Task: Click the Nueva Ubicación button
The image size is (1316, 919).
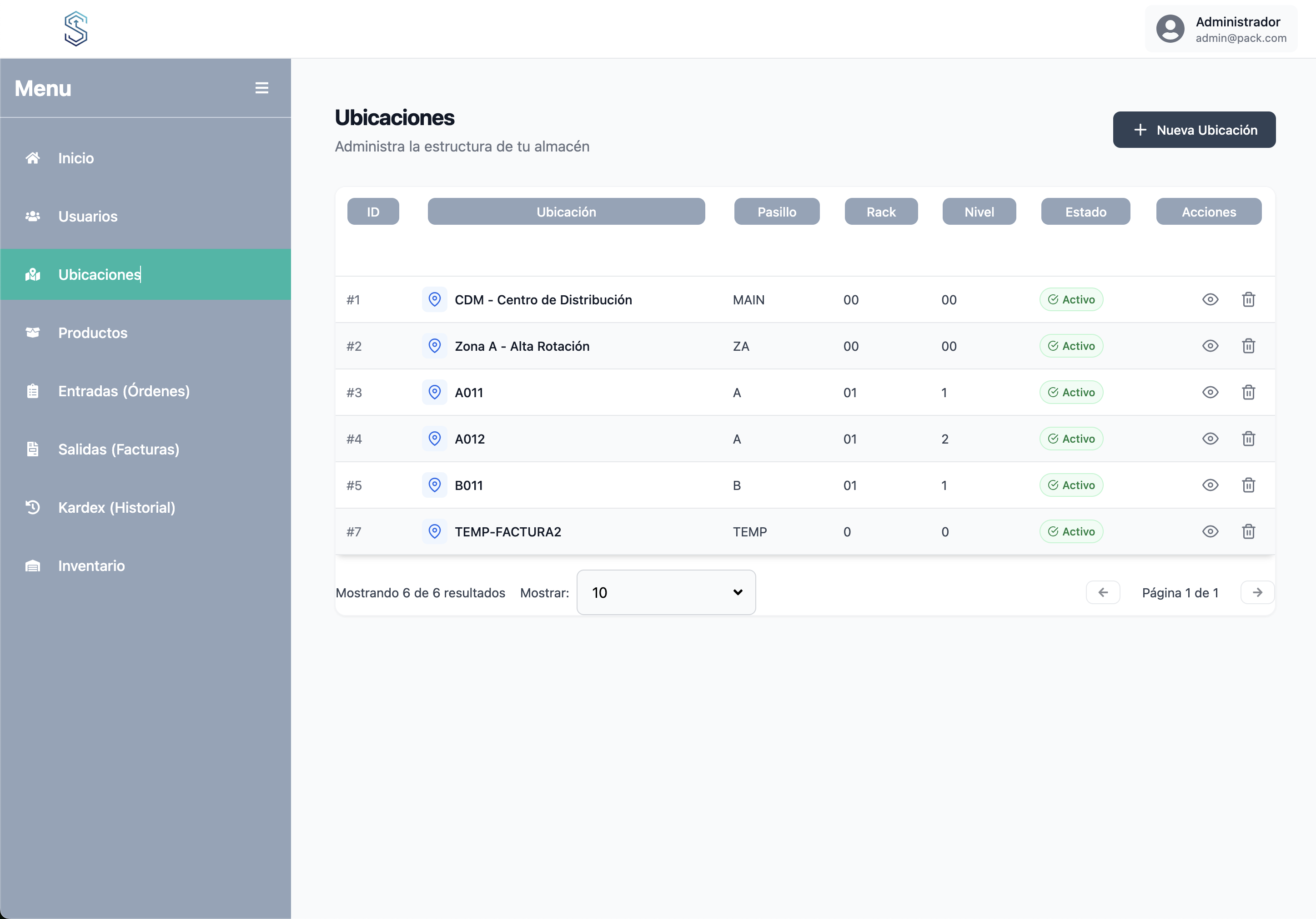Action: 1194,130
